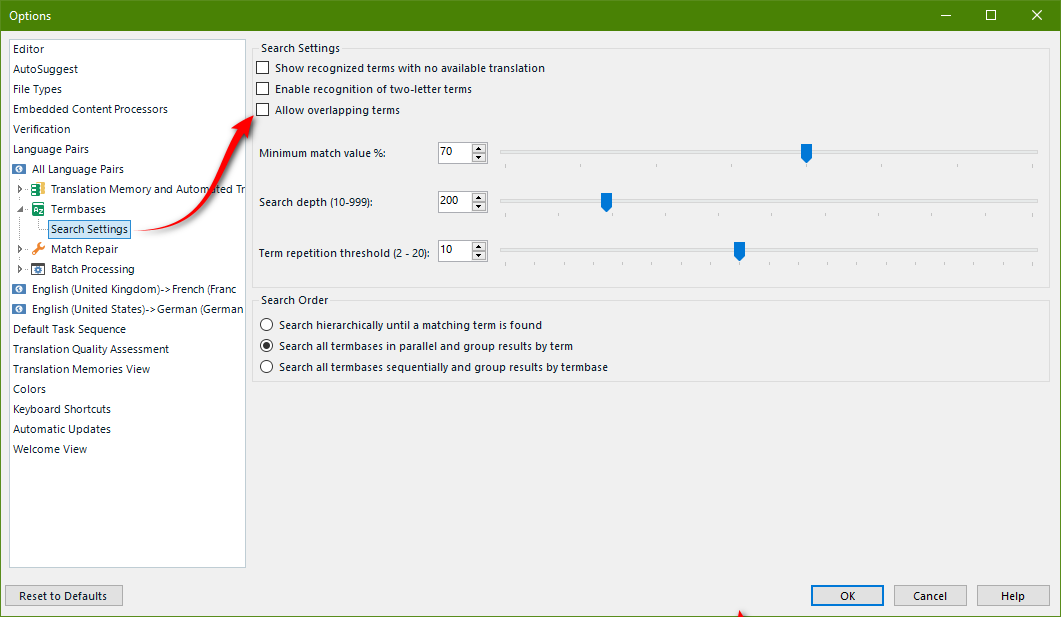This screenshot has width=1061, height=617.
Task: Close the Options dialog window
Action: (x=1037, y=15)
